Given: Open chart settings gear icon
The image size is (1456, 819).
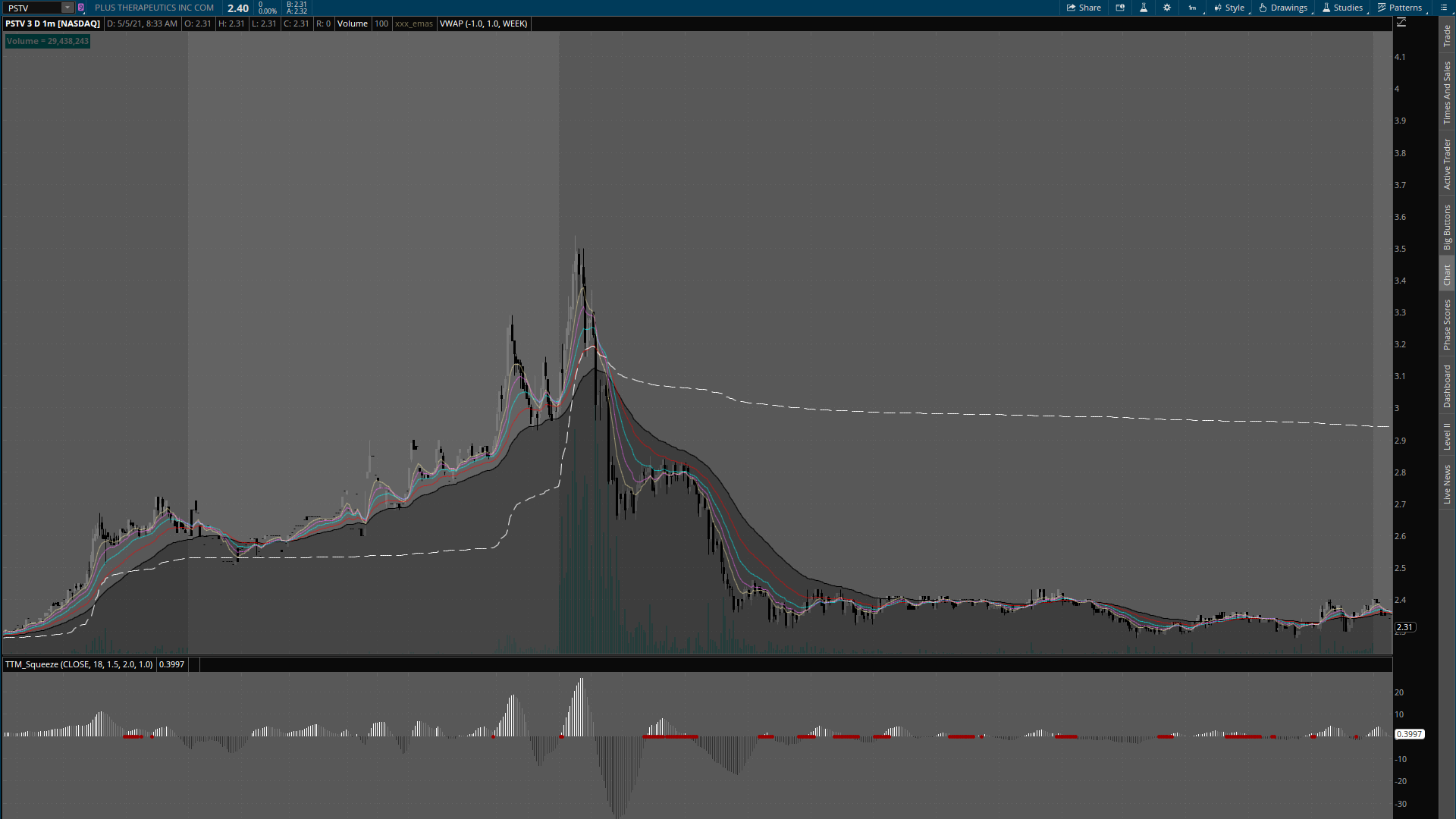Looking at the screenshot, I should tap(1167, 8).
